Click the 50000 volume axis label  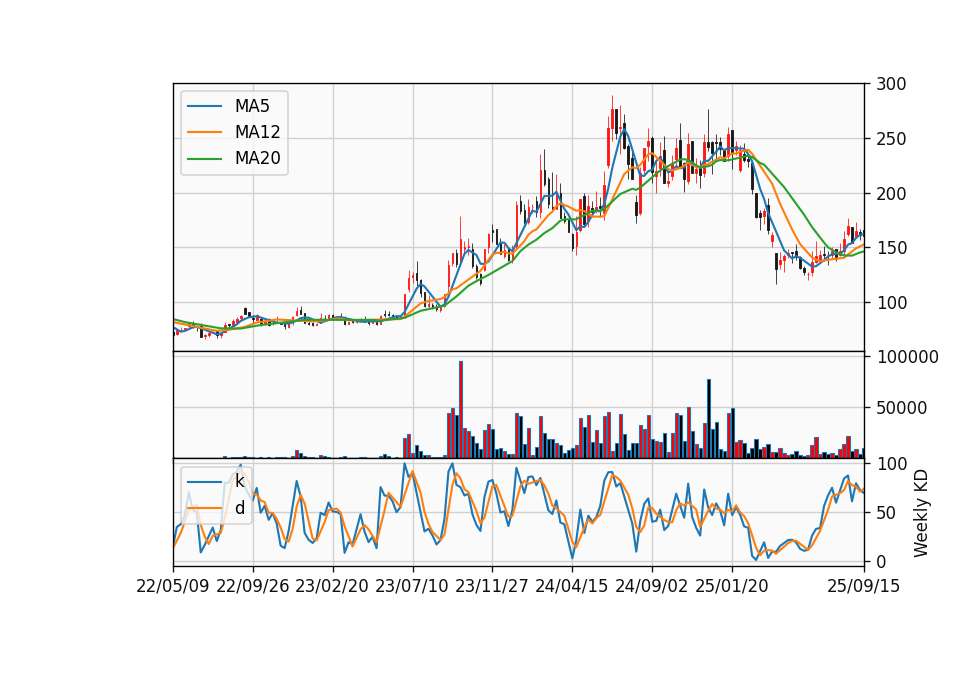(x=902, y=408)
